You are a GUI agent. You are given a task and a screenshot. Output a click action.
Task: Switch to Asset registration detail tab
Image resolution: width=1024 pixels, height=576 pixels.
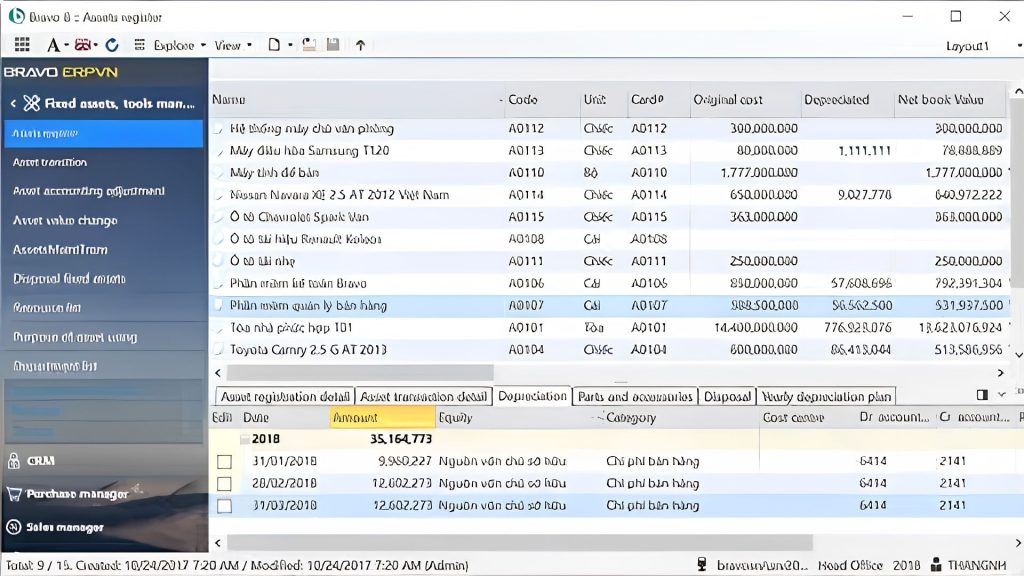click(x=285, y=396)
